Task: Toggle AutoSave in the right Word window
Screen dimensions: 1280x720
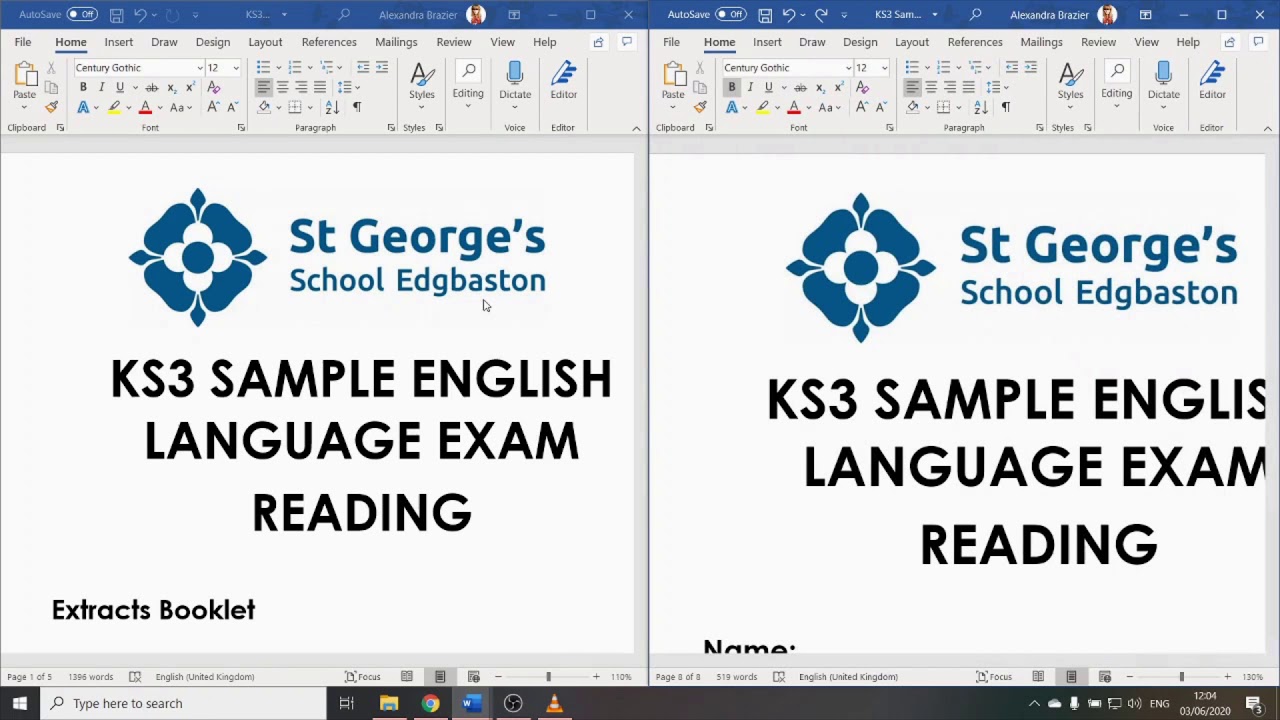Action: click(x=731, y=15)
